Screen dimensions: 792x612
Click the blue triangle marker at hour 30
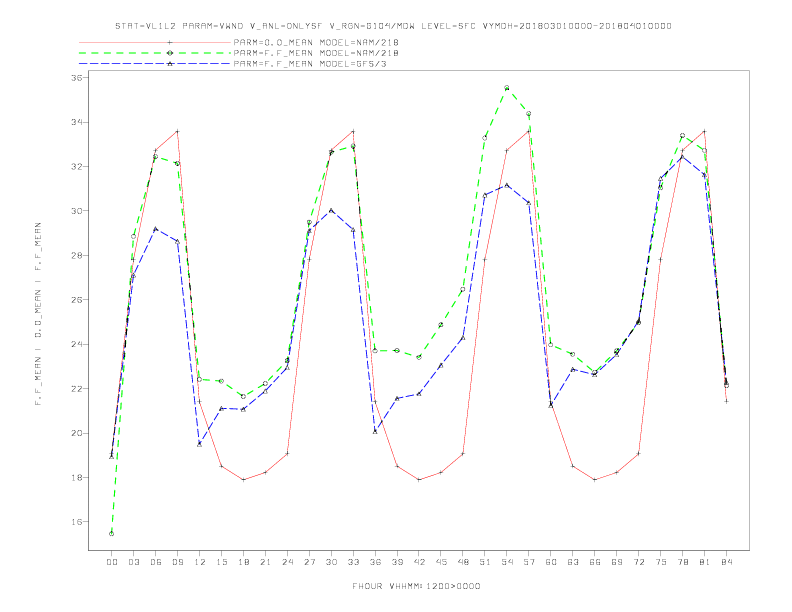[x=331, y=210]
